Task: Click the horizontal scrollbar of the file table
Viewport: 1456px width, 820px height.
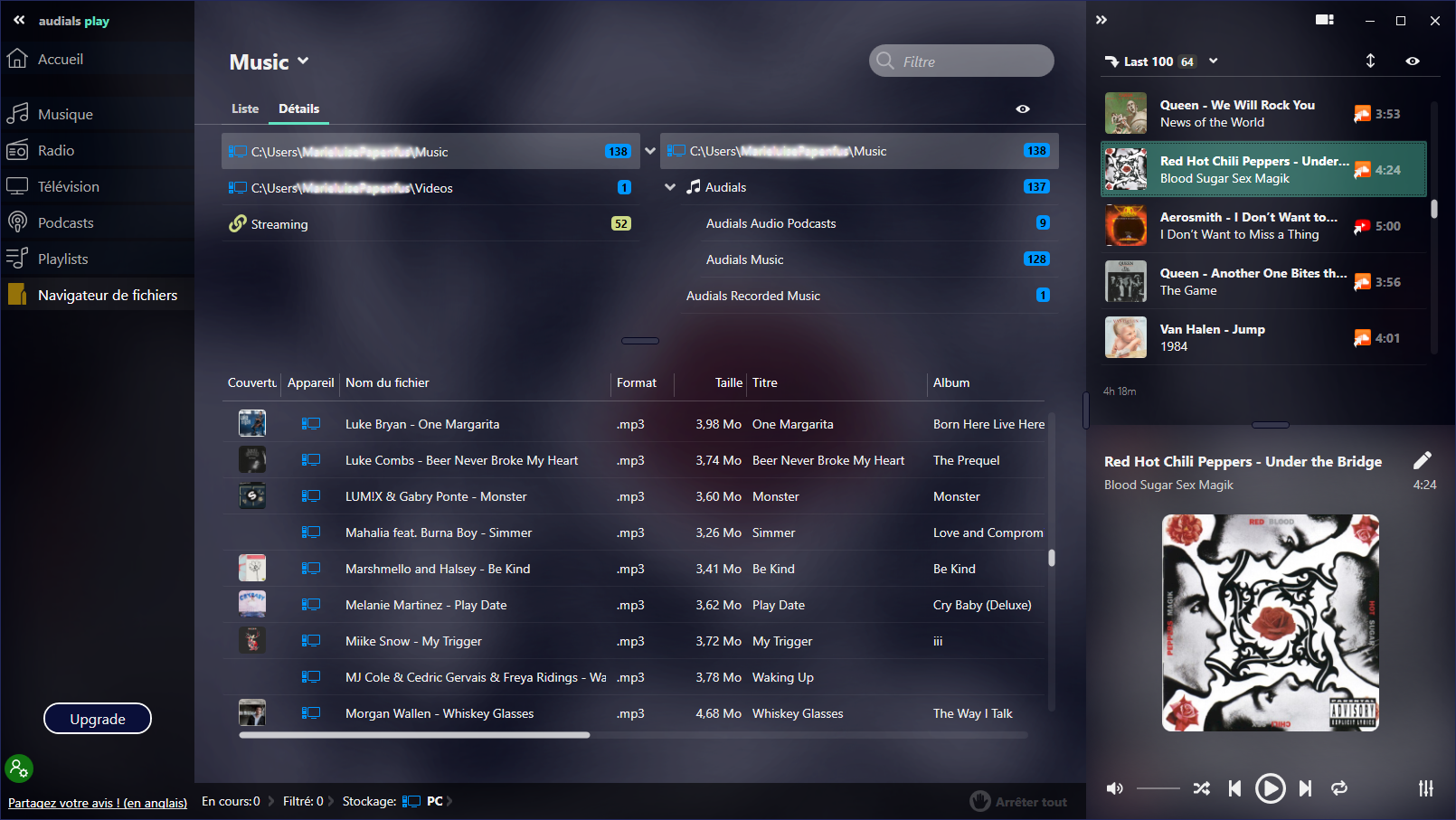Action: (x=414, y=735)
